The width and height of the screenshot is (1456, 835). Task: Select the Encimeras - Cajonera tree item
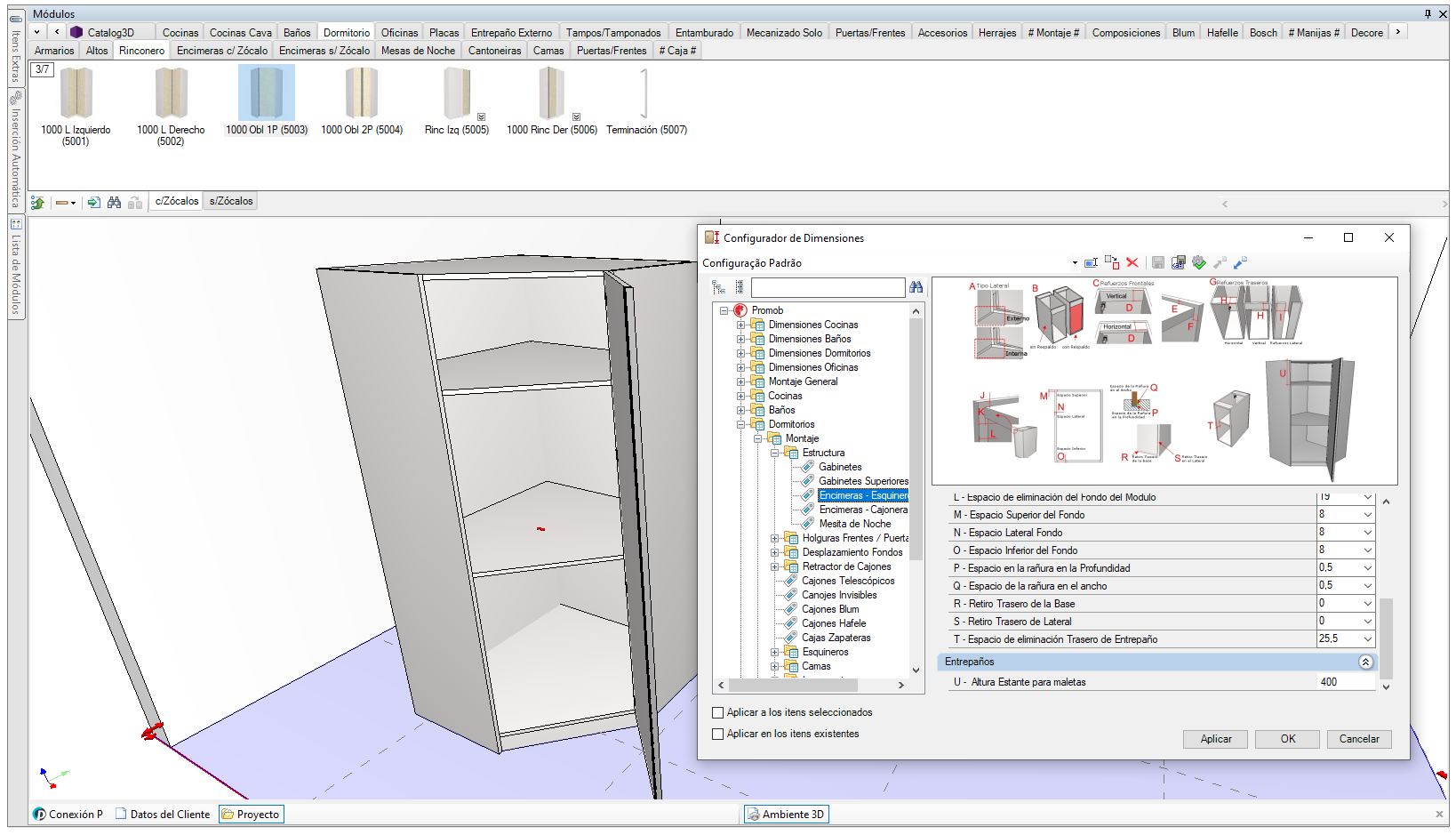(863, 510)
